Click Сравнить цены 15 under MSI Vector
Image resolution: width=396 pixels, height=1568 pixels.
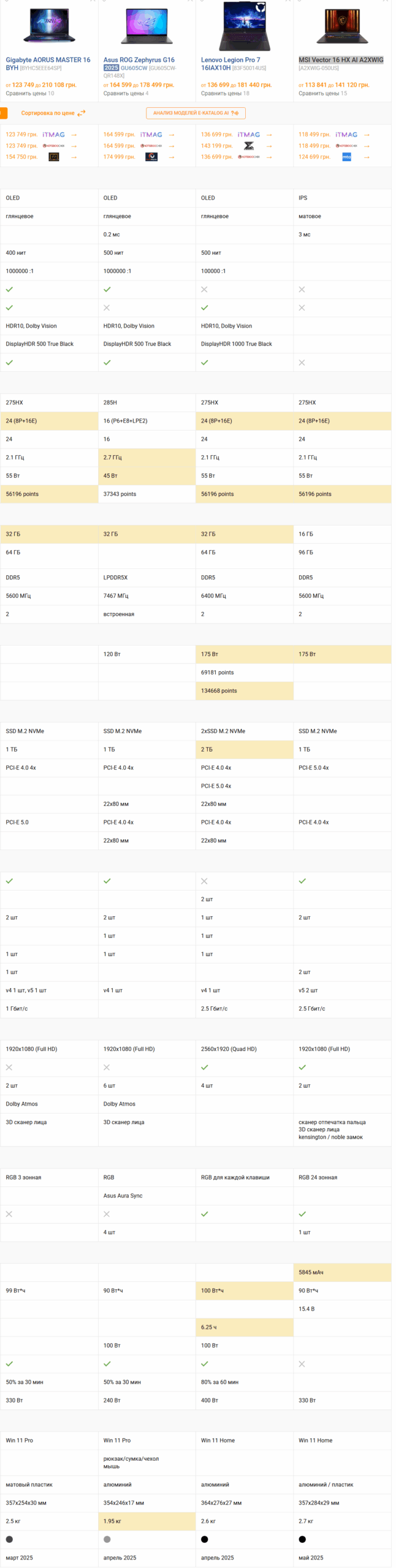coord(322,94)
